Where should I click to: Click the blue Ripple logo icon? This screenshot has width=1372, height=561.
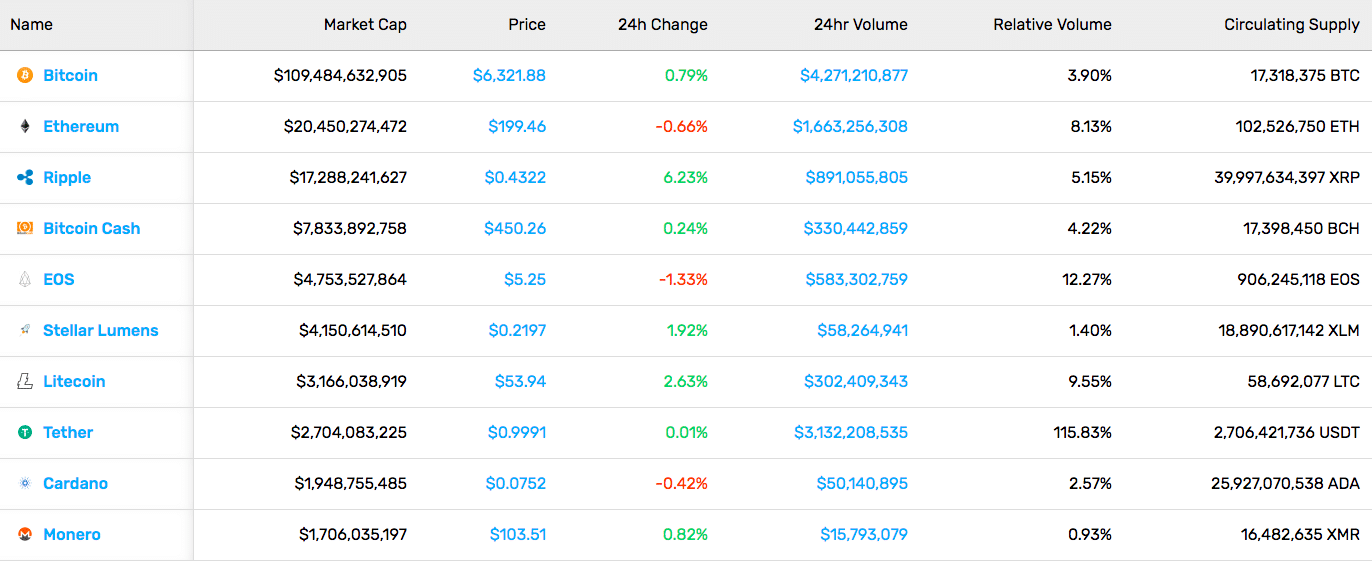(25, 177)
